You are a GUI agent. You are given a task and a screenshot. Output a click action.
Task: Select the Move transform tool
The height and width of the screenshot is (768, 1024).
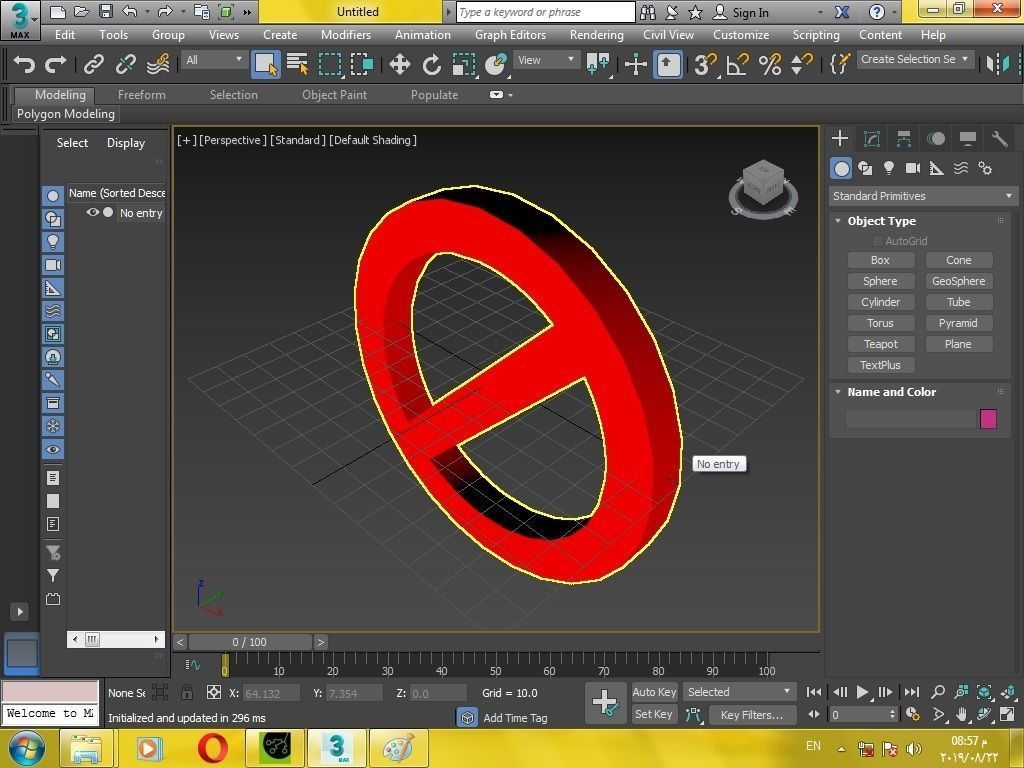399,65
